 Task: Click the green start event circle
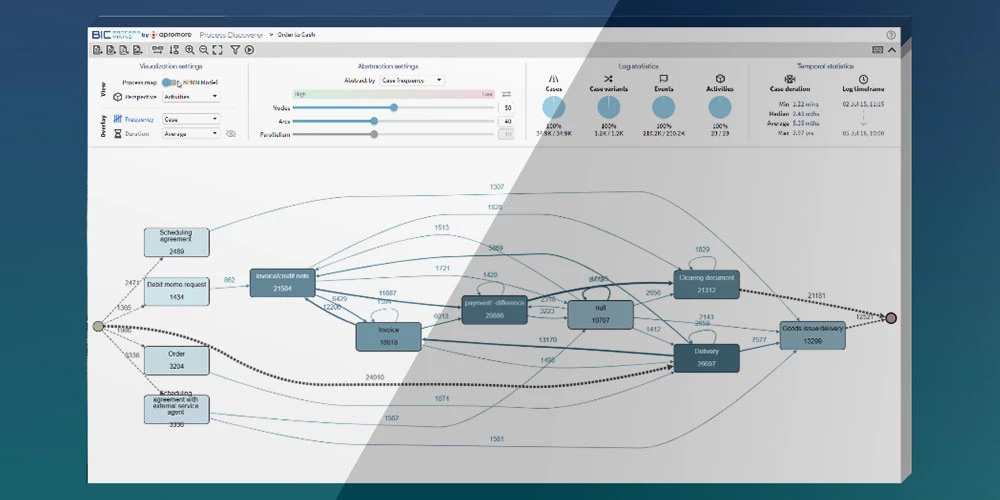98,327
